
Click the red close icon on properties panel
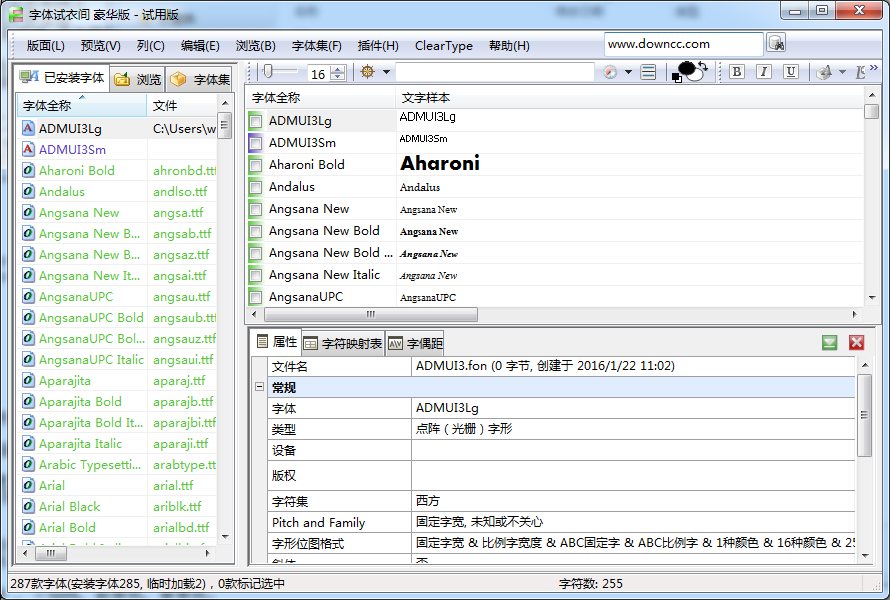[856, 342]
